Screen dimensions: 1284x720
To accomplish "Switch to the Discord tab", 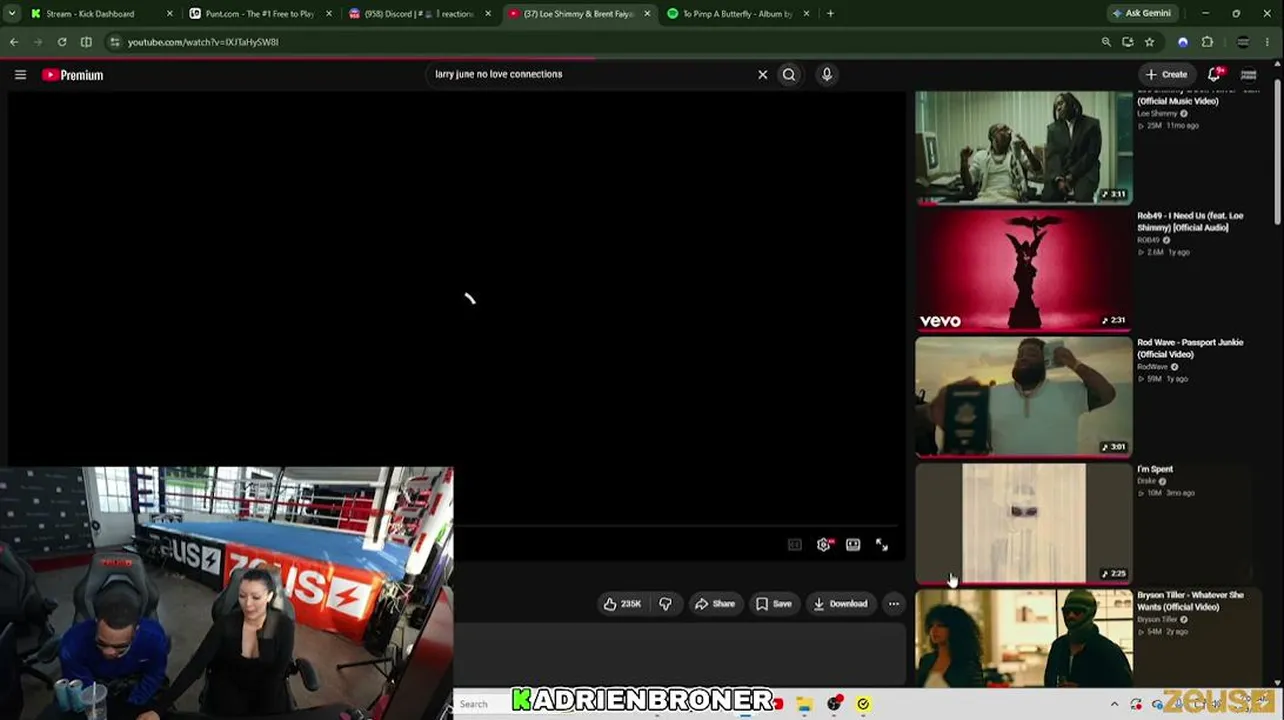I will (x=418, y=14).
